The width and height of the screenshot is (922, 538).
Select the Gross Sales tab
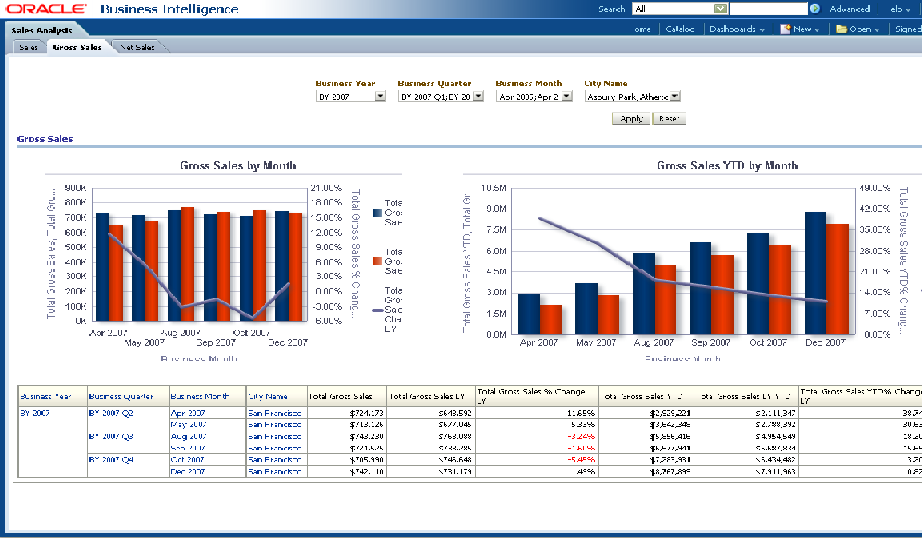[x=77, y=47]
